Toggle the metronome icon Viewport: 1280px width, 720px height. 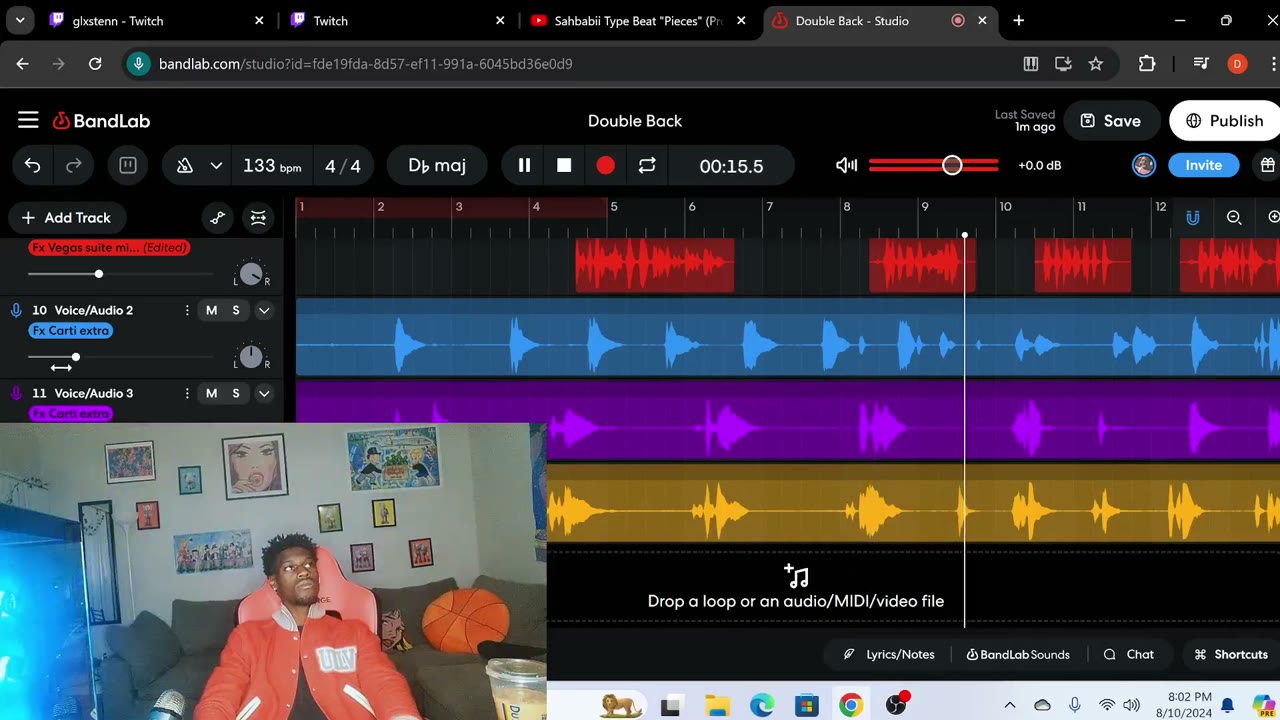185,166
